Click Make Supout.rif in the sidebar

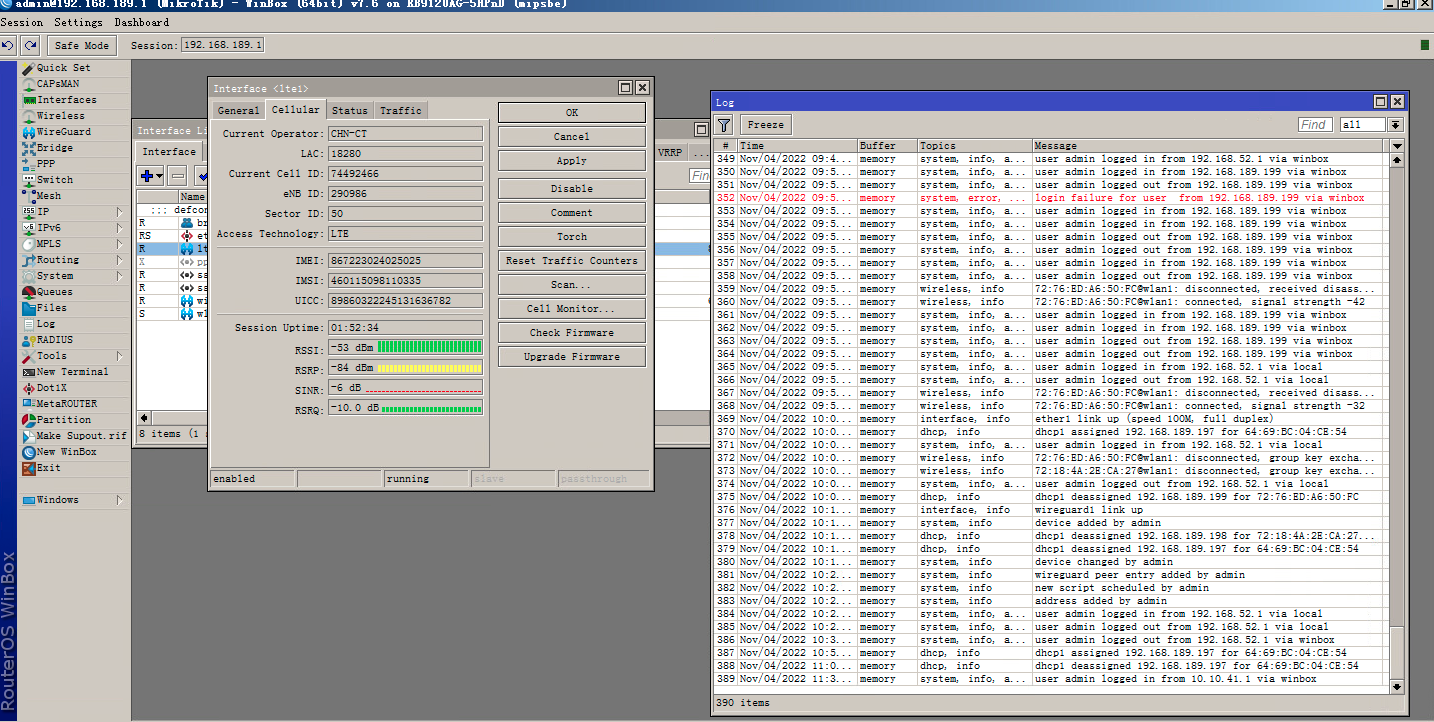[81, 436]
